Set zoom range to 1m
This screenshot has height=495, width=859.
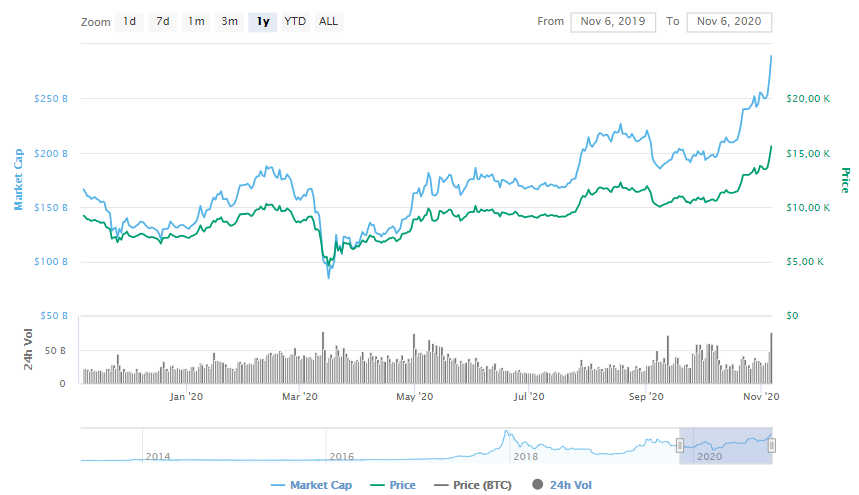coord(196,21)
